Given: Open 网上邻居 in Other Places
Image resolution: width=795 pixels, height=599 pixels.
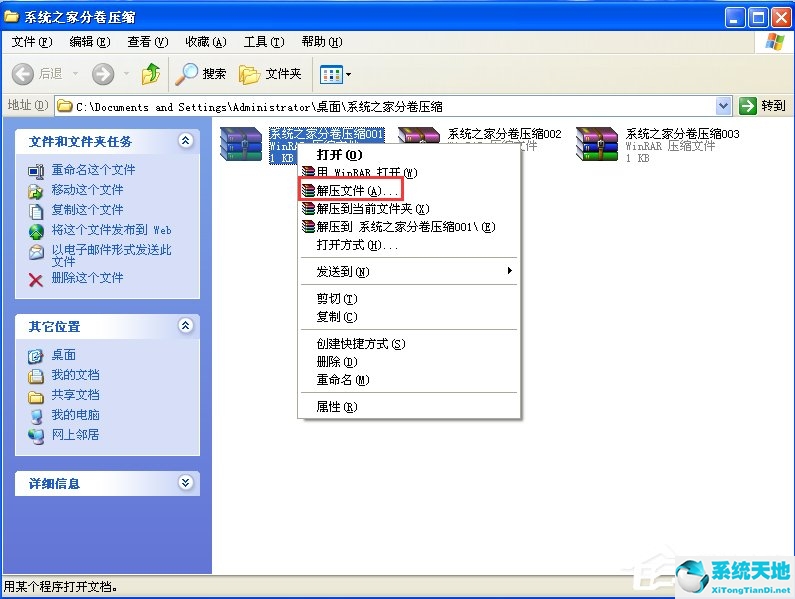Looking at the screenshot, I should (75, 435).
